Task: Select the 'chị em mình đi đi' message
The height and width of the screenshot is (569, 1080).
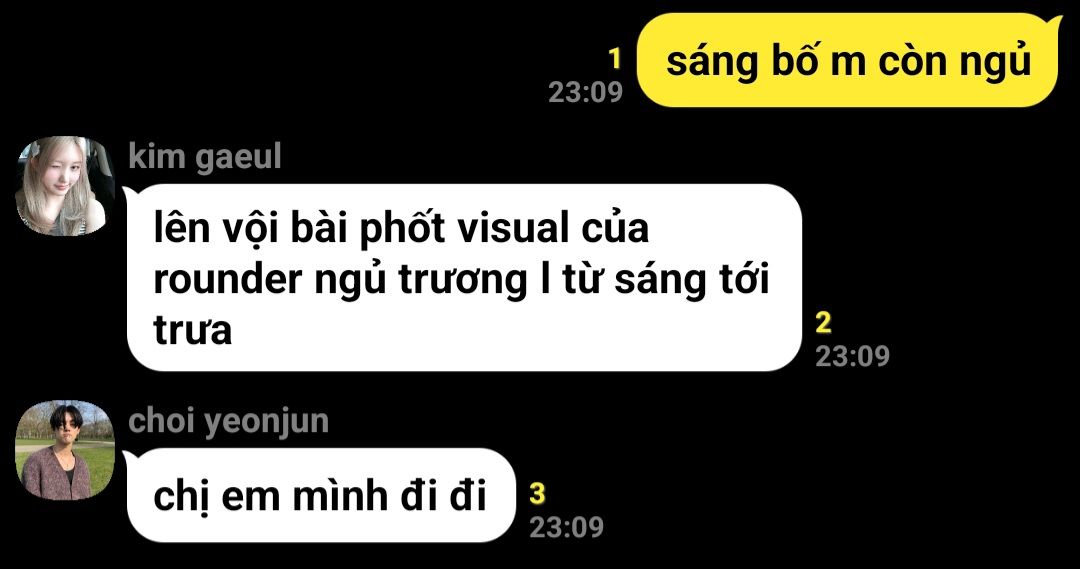Action: (x=320, y=495)
